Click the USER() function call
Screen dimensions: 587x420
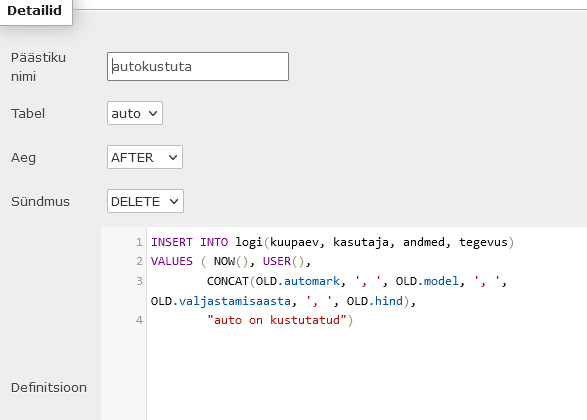[x=283, y=261]
